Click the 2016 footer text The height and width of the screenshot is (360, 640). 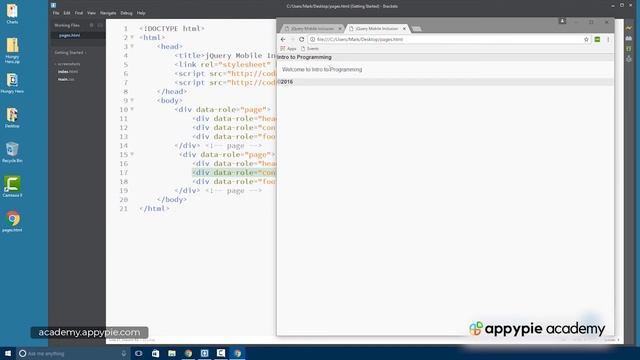pos(286,82)
